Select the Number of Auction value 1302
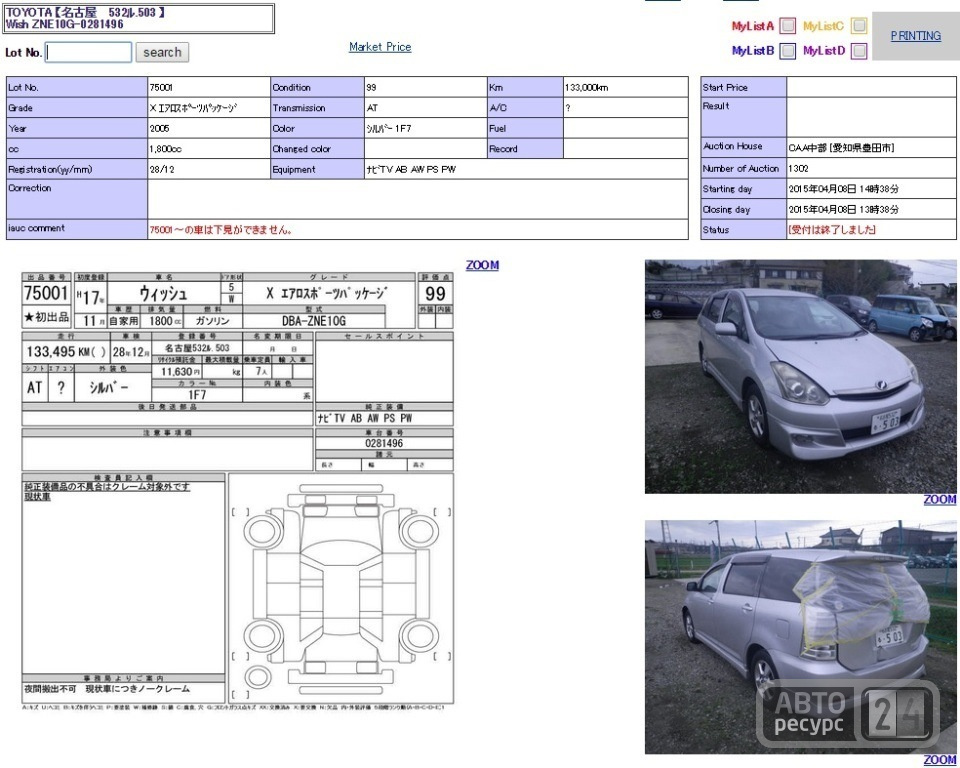 point(798,168)
